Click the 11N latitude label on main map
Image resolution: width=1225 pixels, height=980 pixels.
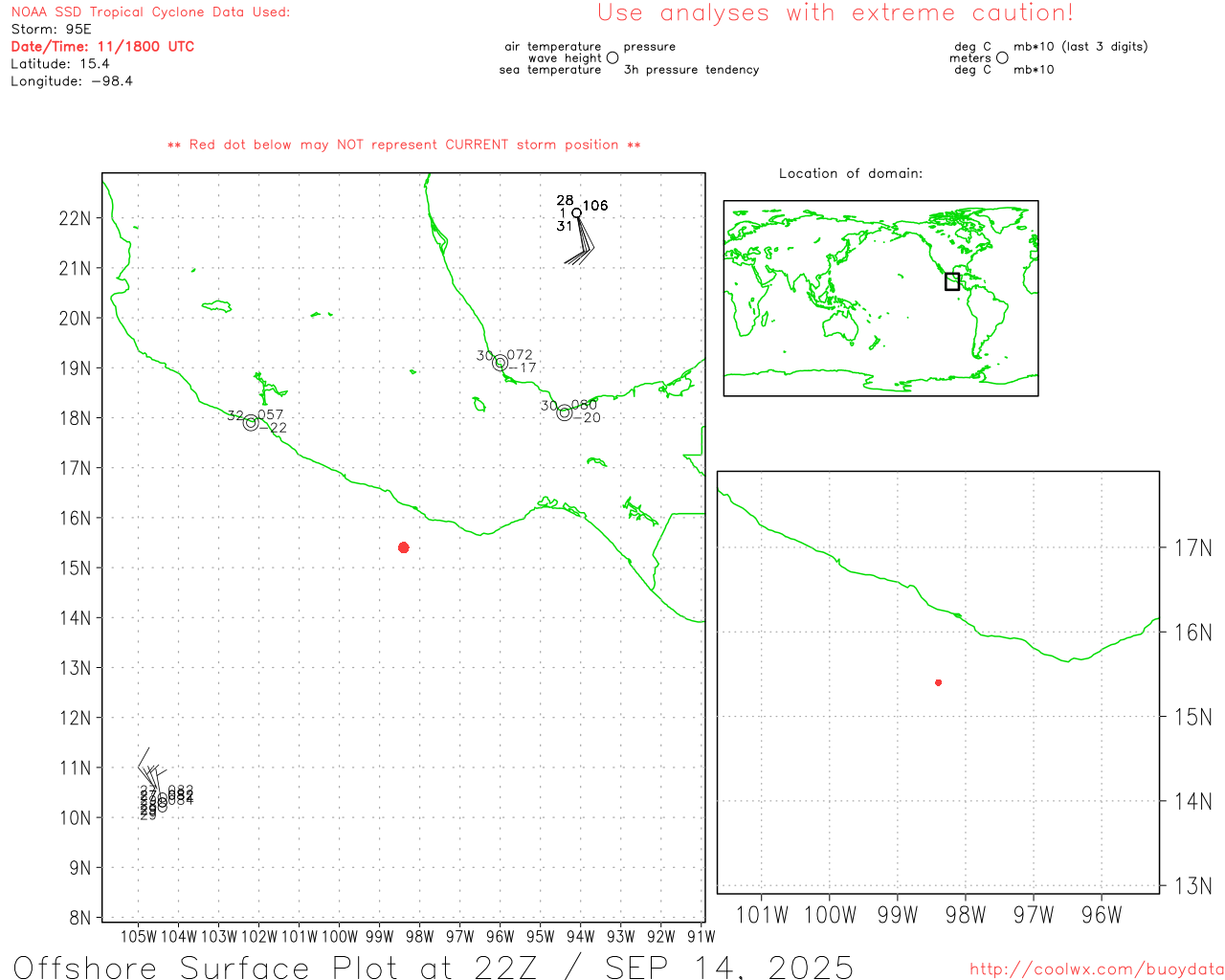pos(75,768)
